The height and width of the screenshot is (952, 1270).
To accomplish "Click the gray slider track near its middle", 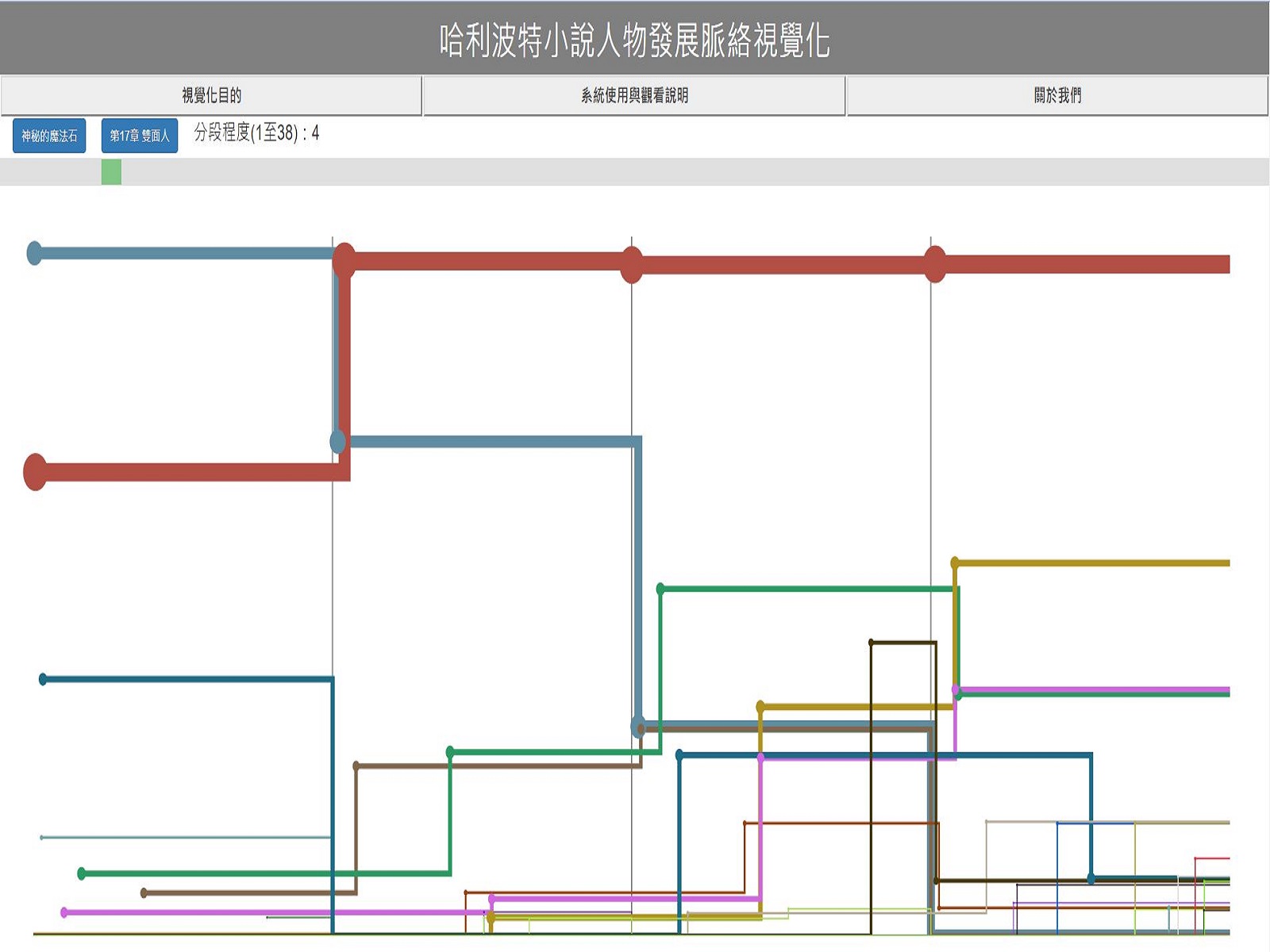I will [635, 172].
